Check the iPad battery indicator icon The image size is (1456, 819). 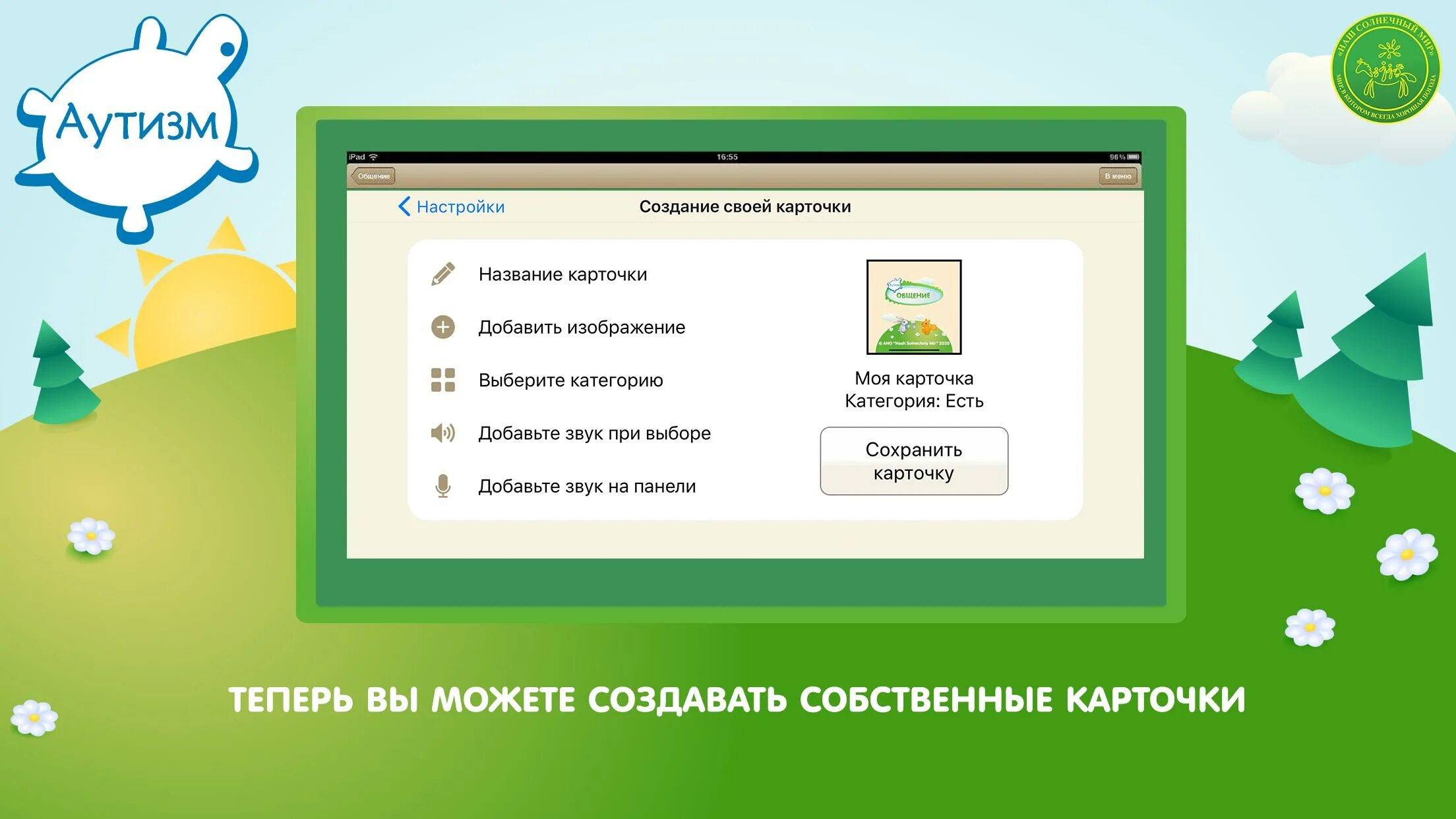pyautogui.click(x=1134, y=157)
